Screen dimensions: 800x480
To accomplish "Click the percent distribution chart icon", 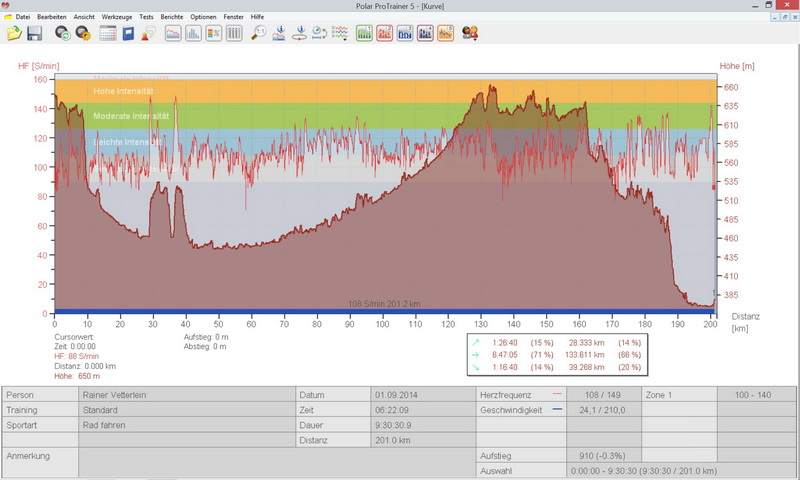I will pos(214,33).
